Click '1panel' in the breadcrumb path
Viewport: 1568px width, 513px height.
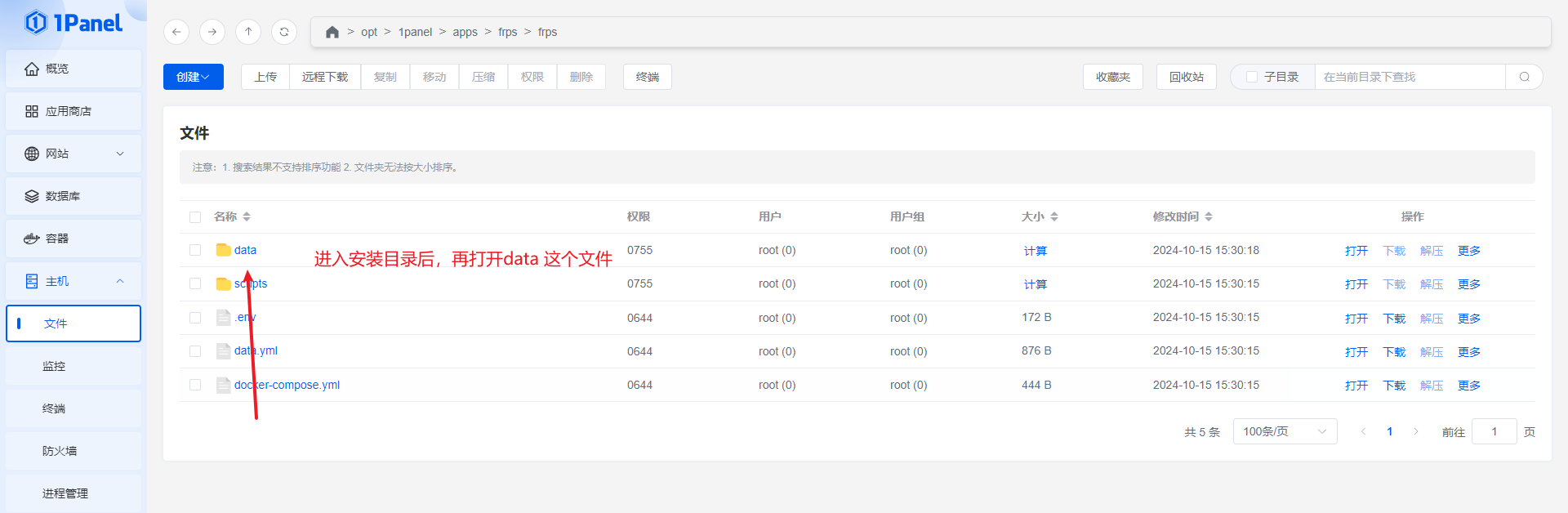(x=415, y=32)
